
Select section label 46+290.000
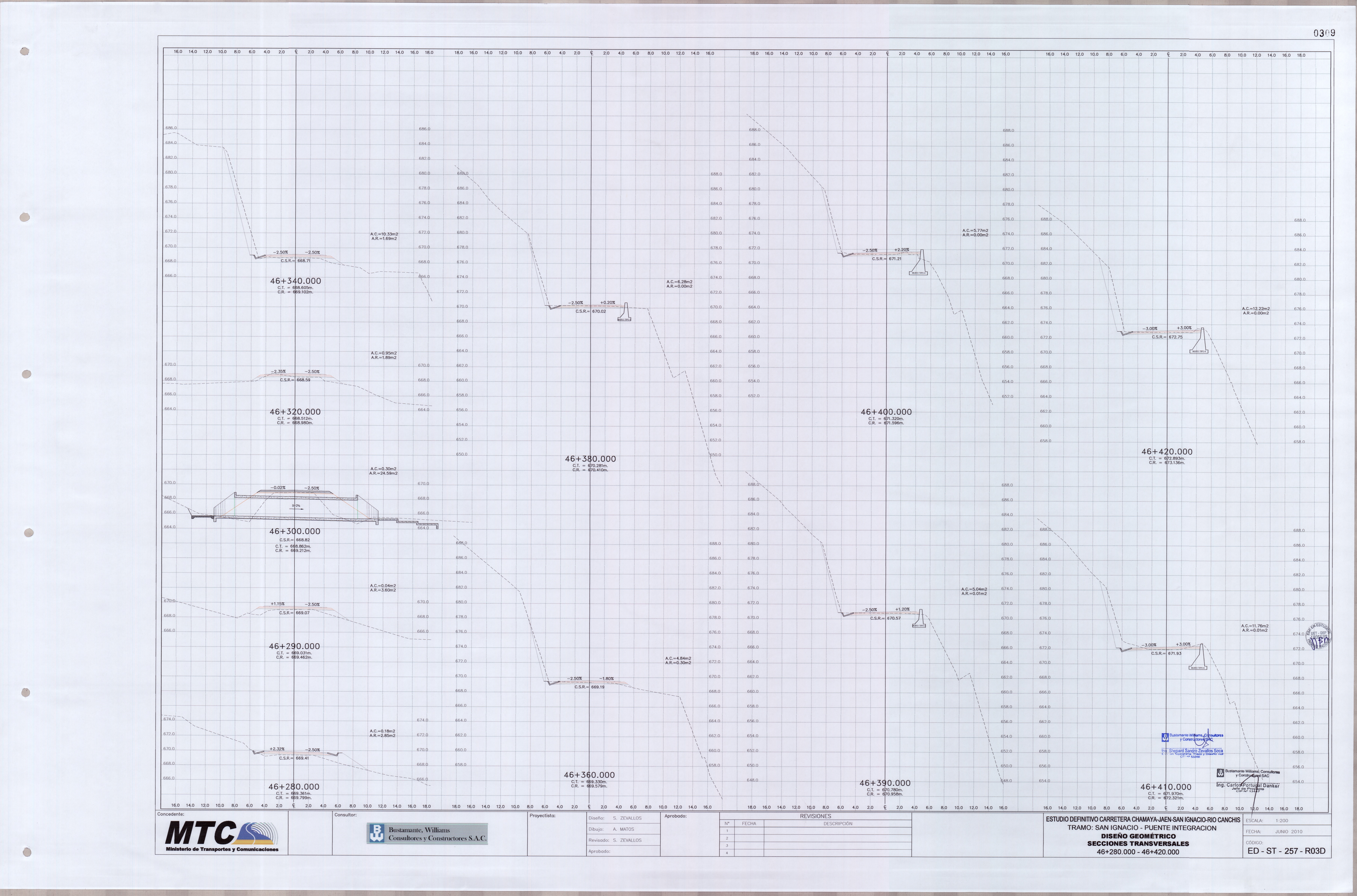pyautogui.click(x=294, y=646)
